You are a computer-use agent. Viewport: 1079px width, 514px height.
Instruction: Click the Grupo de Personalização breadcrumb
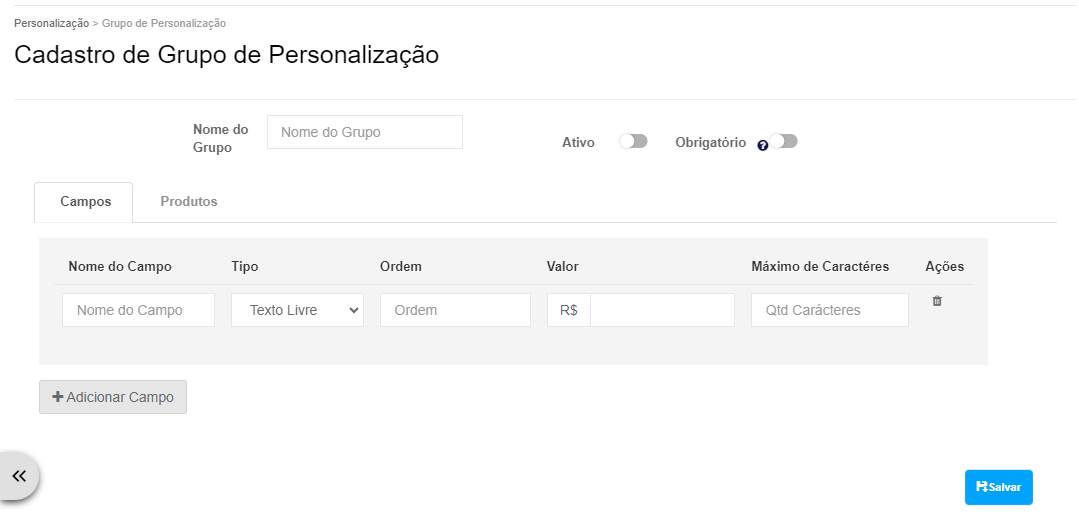tap(164, 23)
